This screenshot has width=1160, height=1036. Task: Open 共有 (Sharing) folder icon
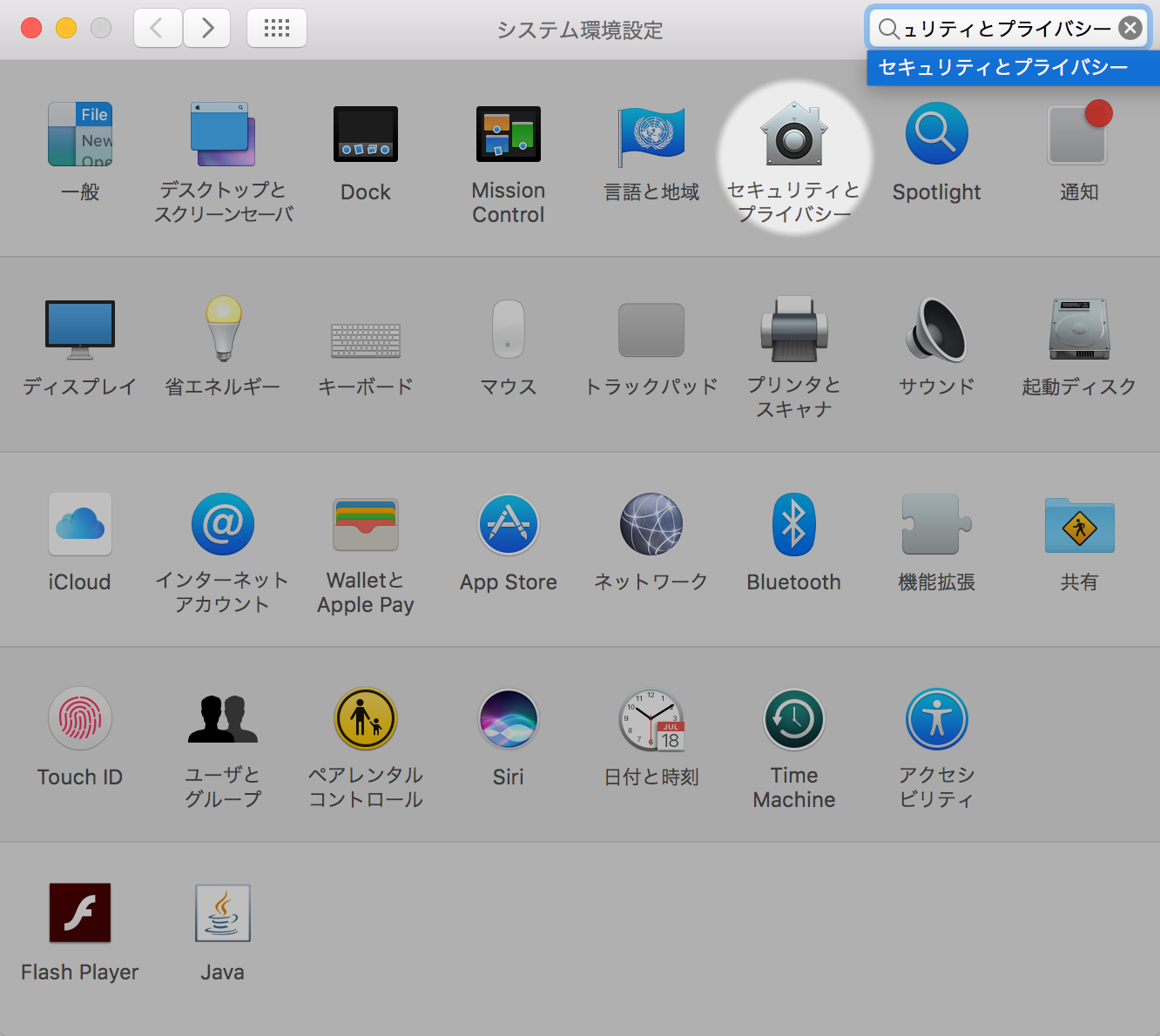[x=1080, y=525]
